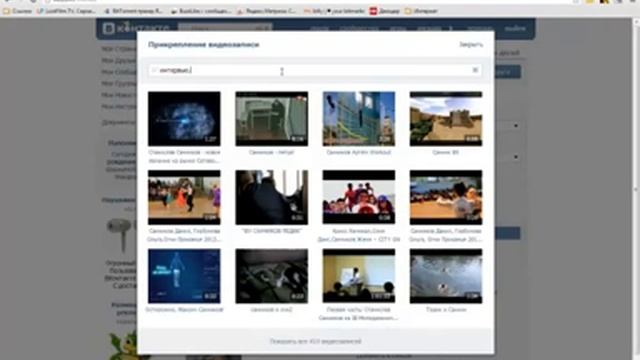Open the title under the building climbing video
The height and width of the screenshot is (360, 640).
click(359, 152)
